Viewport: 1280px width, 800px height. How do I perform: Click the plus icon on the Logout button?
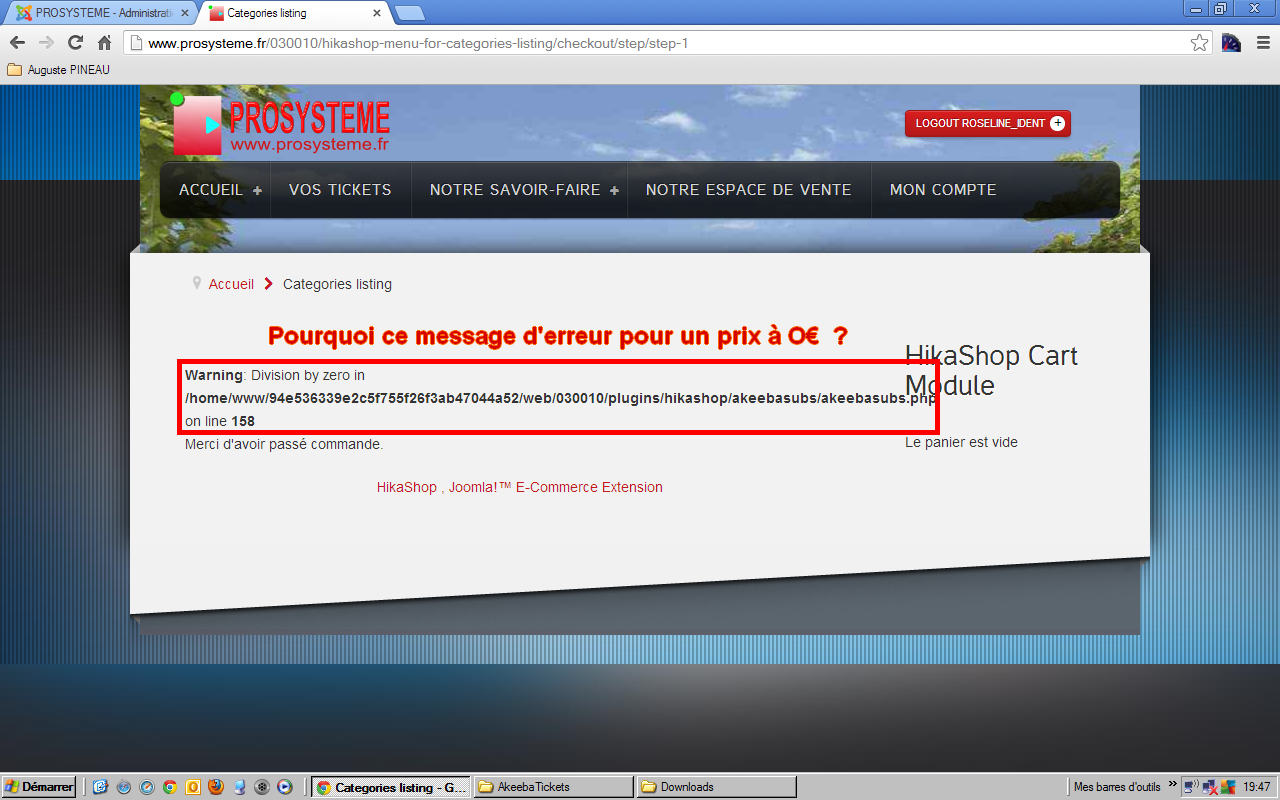(1057, 123)
